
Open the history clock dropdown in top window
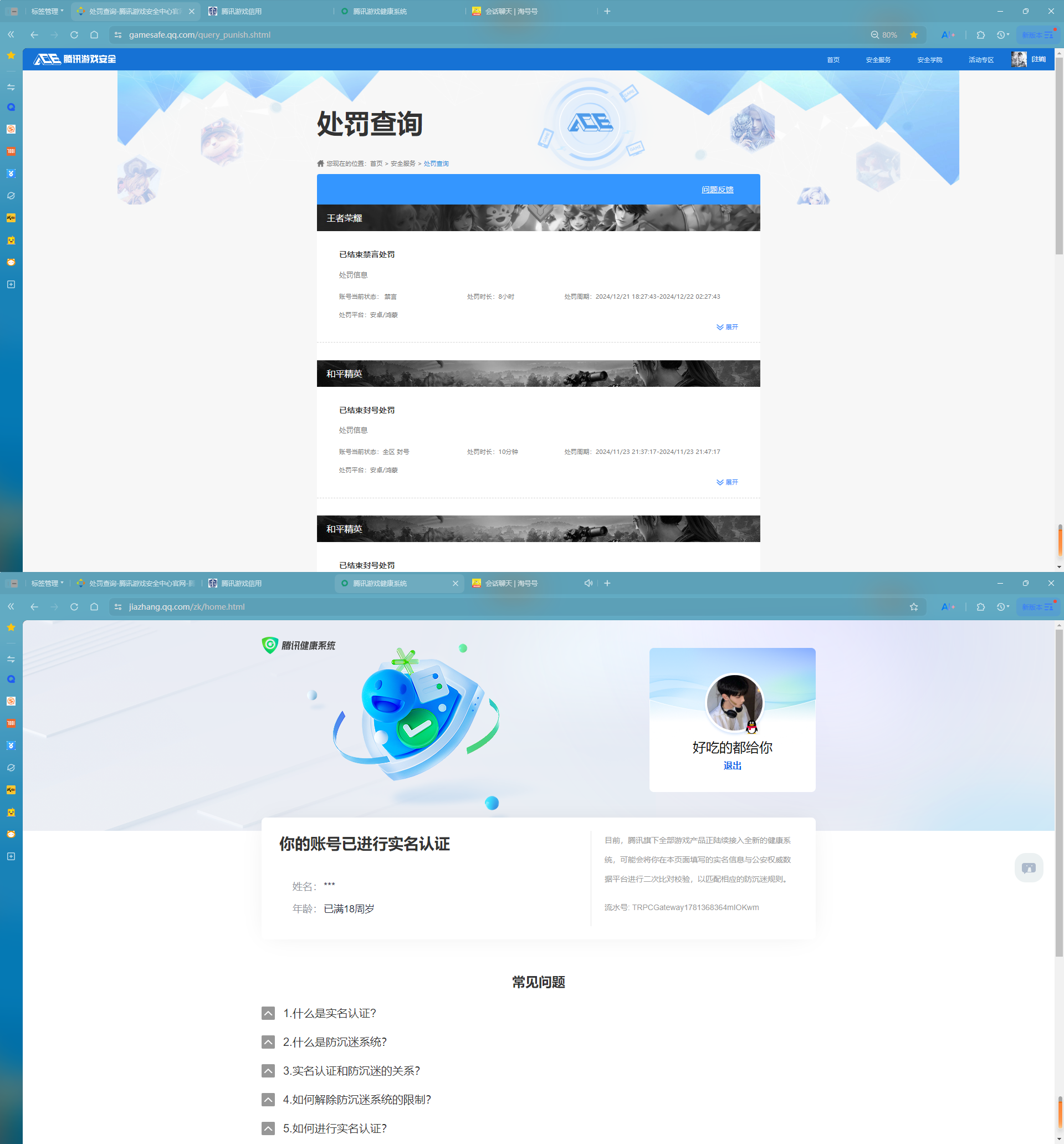pos(1003,34)
